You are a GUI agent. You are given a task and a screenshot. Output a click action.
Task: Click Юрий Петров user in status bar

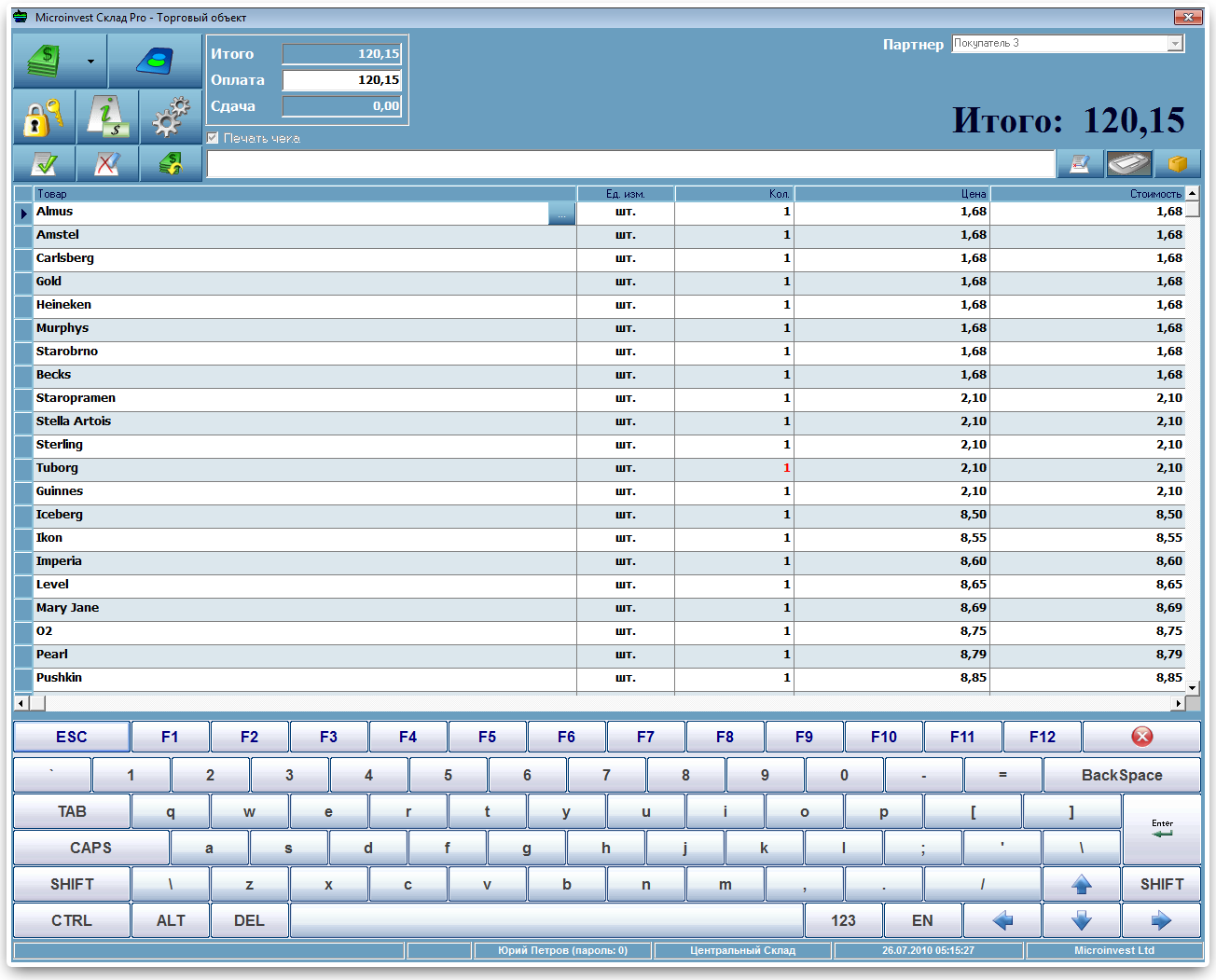click(562, 951)
